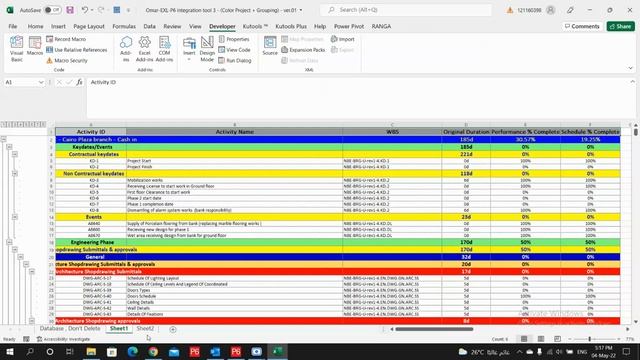
Task: Switch to the Sheet2 tab
Action: pyautogui.click(x=145, y=329)
